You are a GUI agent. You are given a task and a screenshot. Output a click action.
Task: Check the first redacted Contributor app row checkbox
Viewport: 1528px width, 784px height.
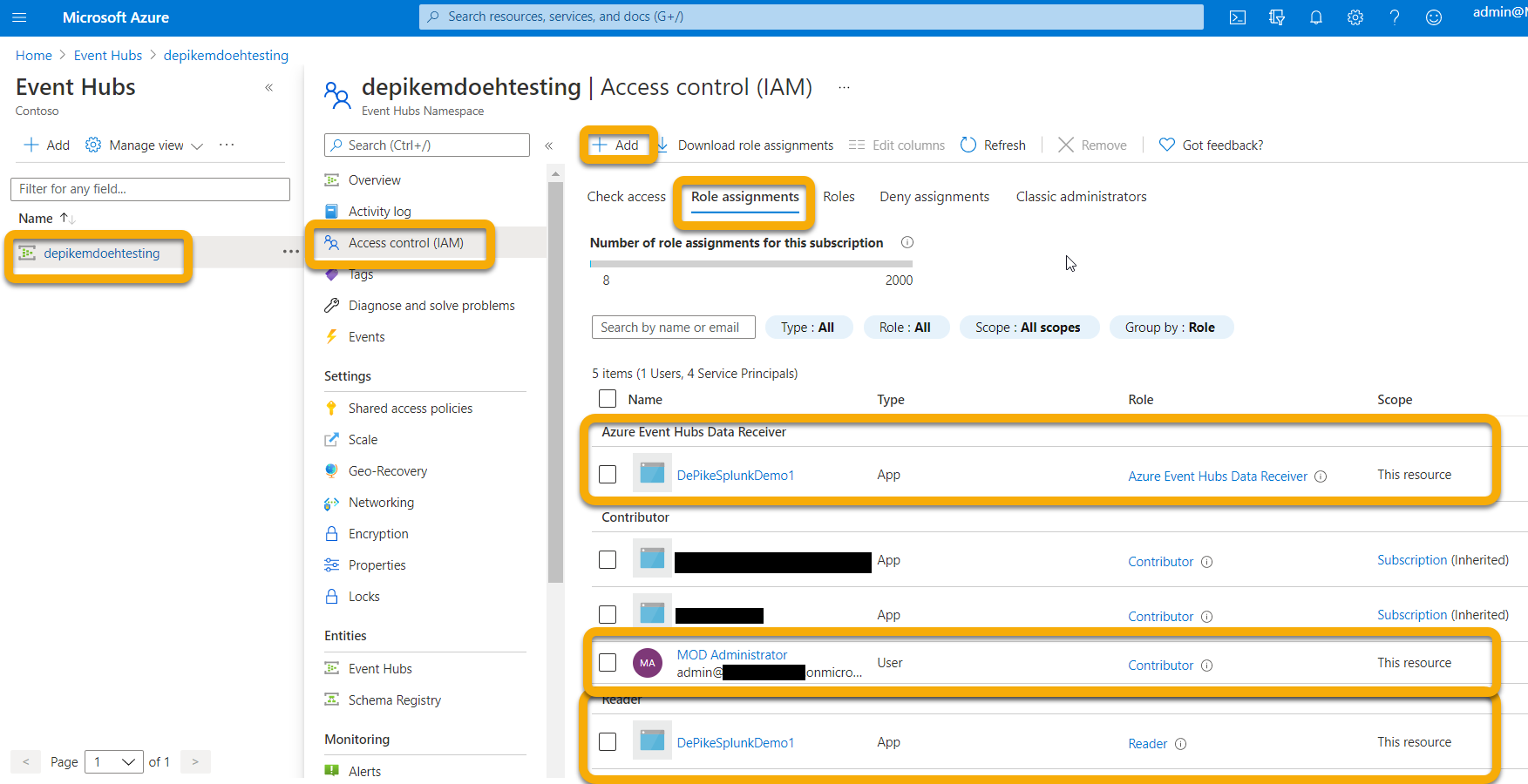pos(608,560)
